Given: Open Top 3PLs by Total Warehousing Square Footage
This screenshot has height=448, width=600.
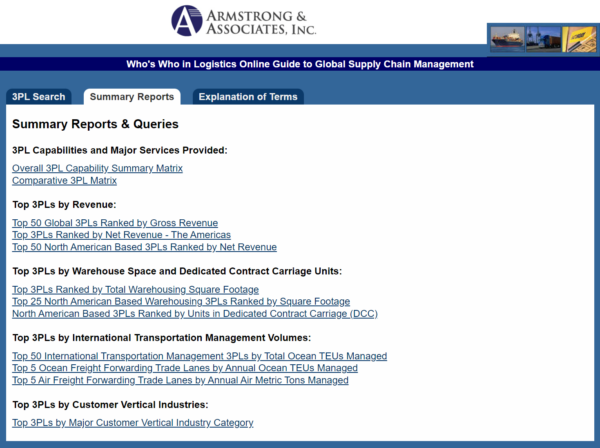Looking at the screenshot, I should pos(135,290).
